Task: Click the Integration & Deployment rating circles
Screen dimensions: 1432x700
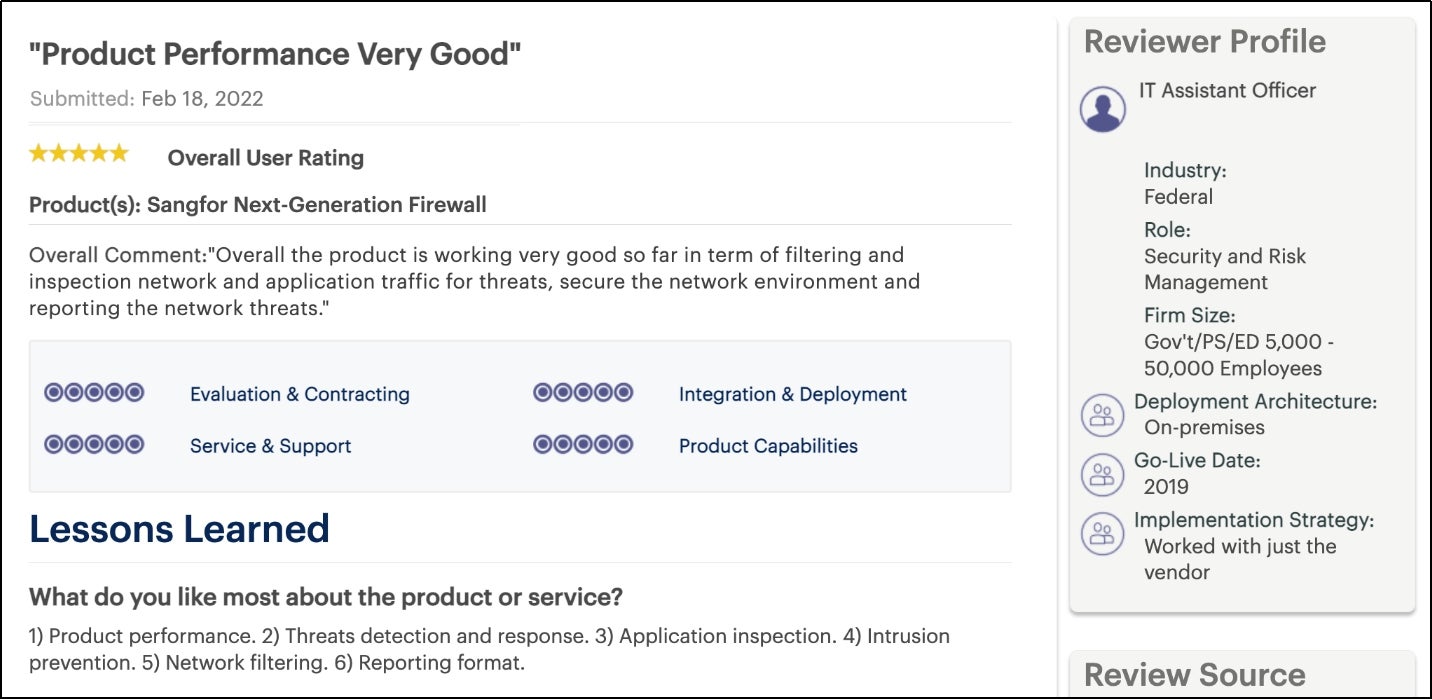Action: [583, 392]
